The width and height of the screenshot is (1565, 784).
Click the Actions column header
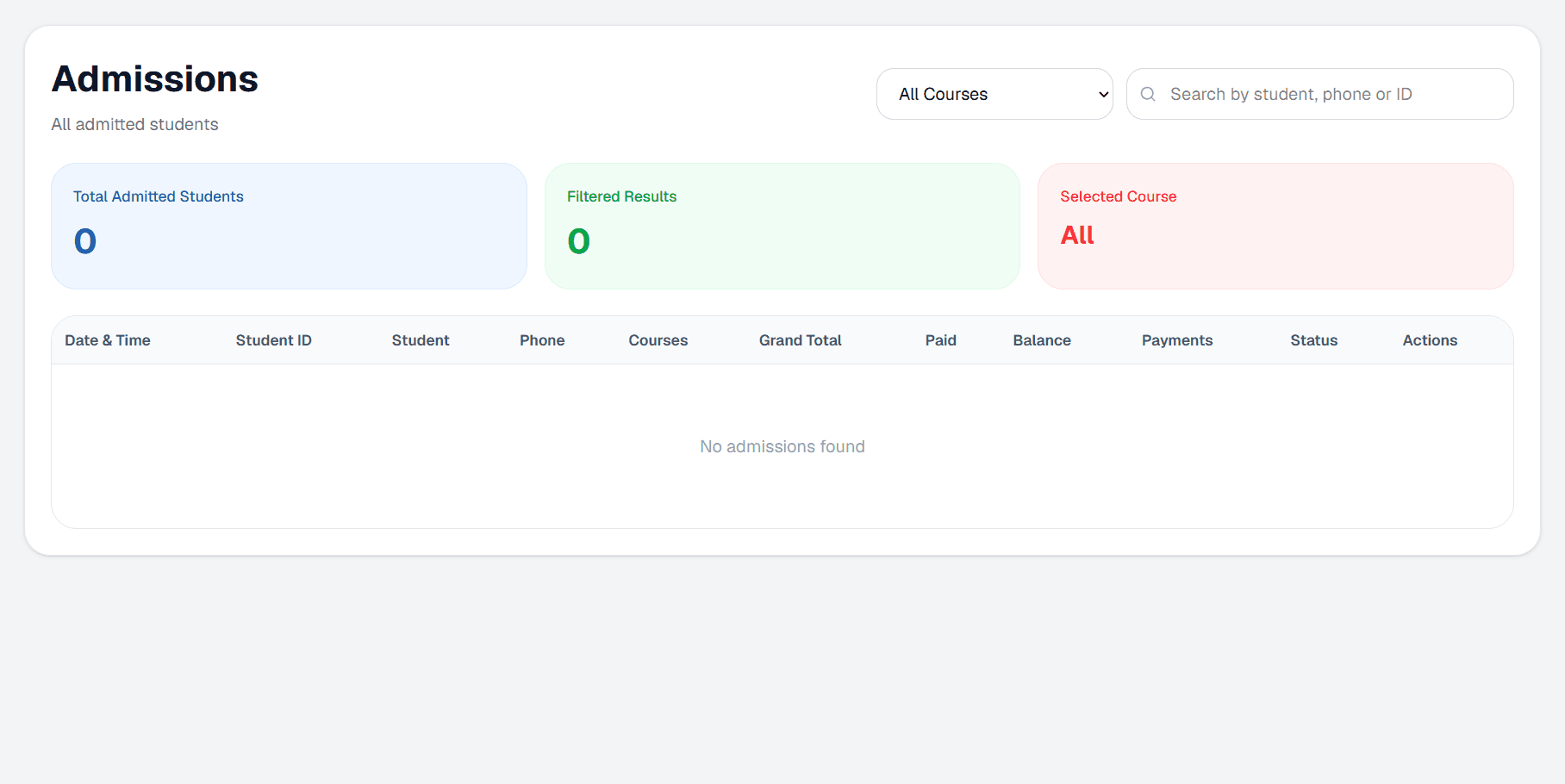point(1430,340)
